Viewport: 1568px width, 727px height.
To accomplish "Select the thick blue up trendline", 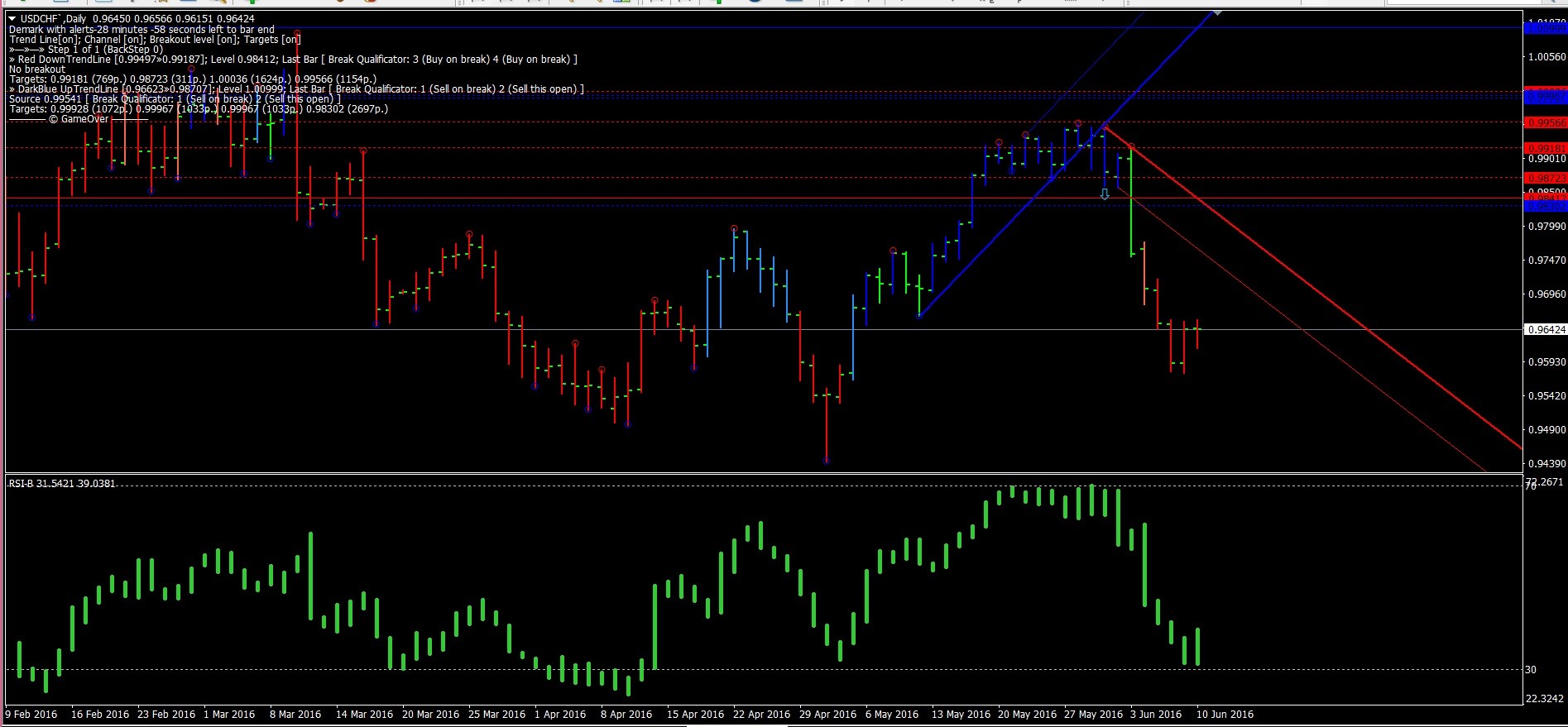I will point(1067,164).
